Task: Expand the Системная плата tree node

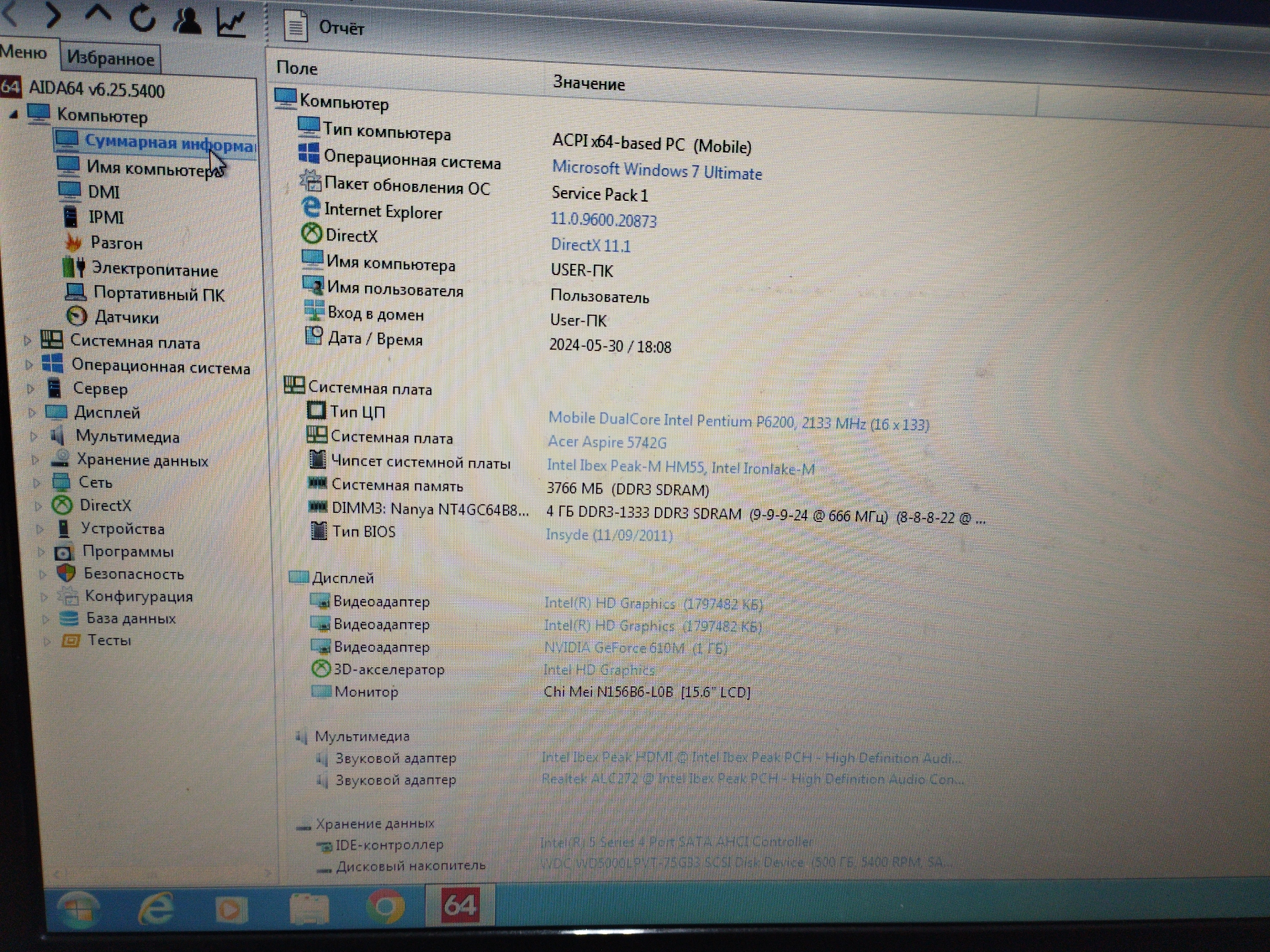Action: (27, 341)
